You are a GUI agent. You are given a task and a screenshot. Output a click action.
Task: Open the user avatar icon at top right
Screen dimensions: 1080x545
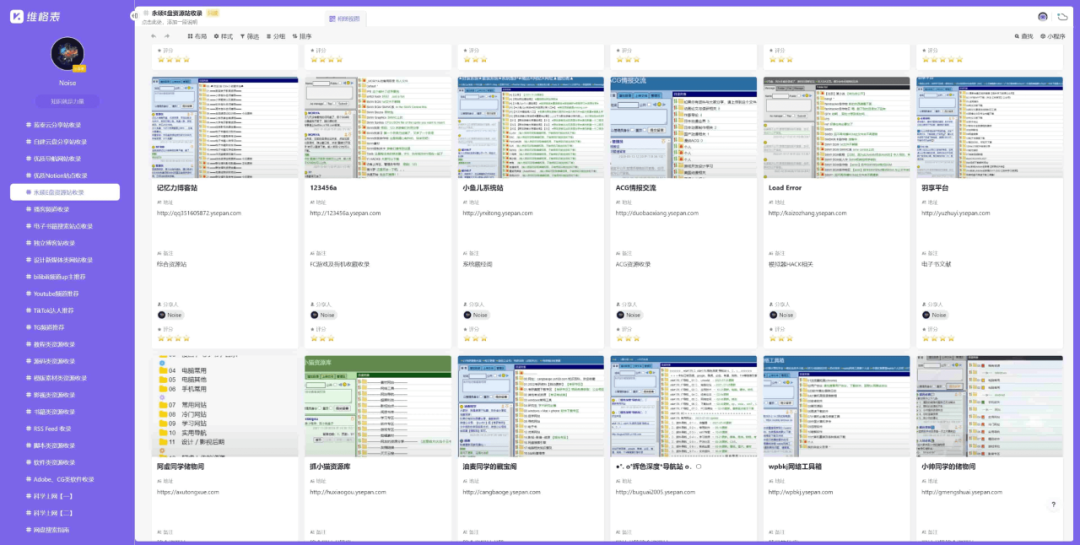pos(1043,16)
